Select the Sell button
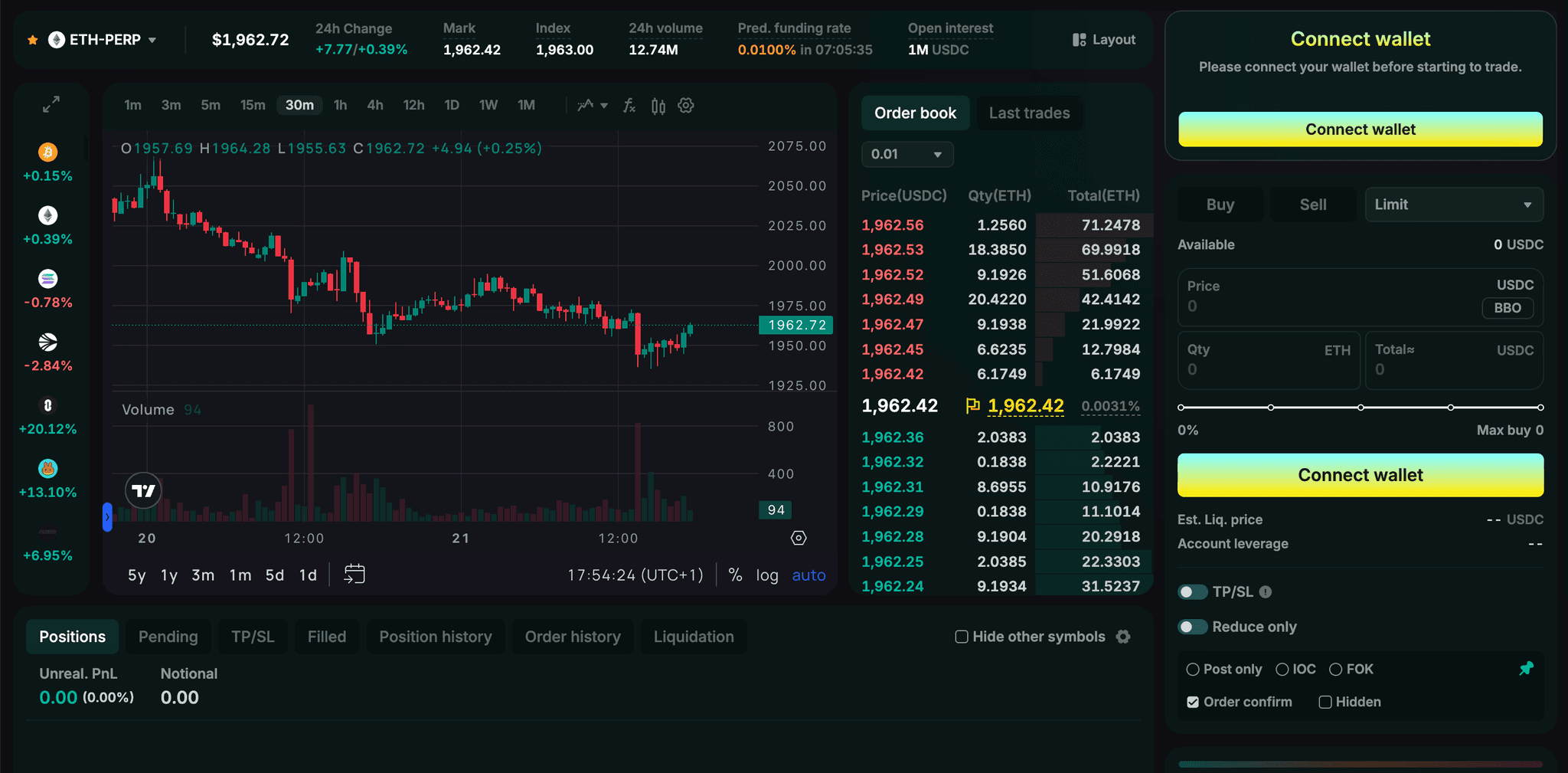Viewport: 1568px width, 773px height. (x=1313, y=205)
